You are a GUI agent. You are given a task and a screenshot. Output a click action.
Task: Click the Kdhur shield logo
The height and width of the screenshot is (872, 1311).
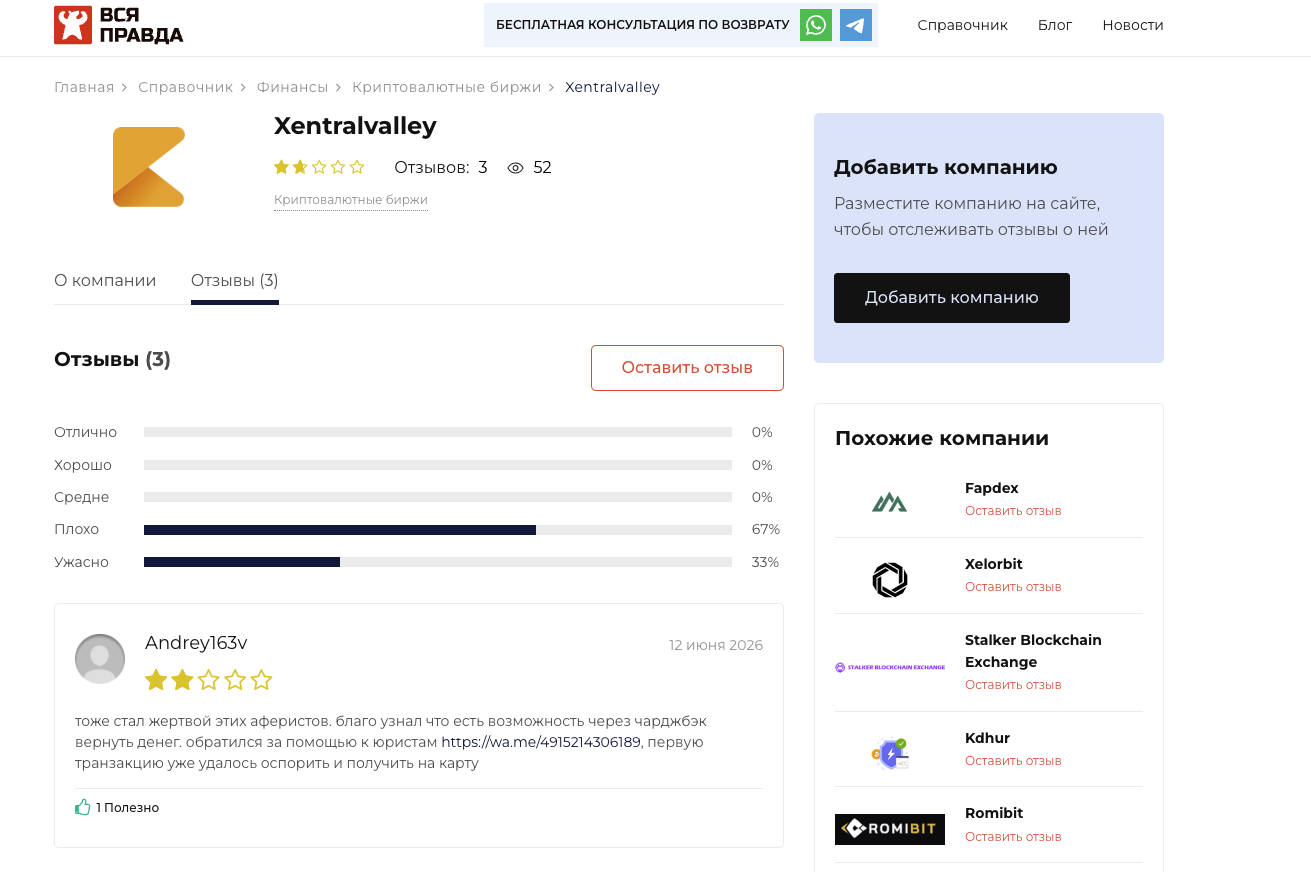889,753
